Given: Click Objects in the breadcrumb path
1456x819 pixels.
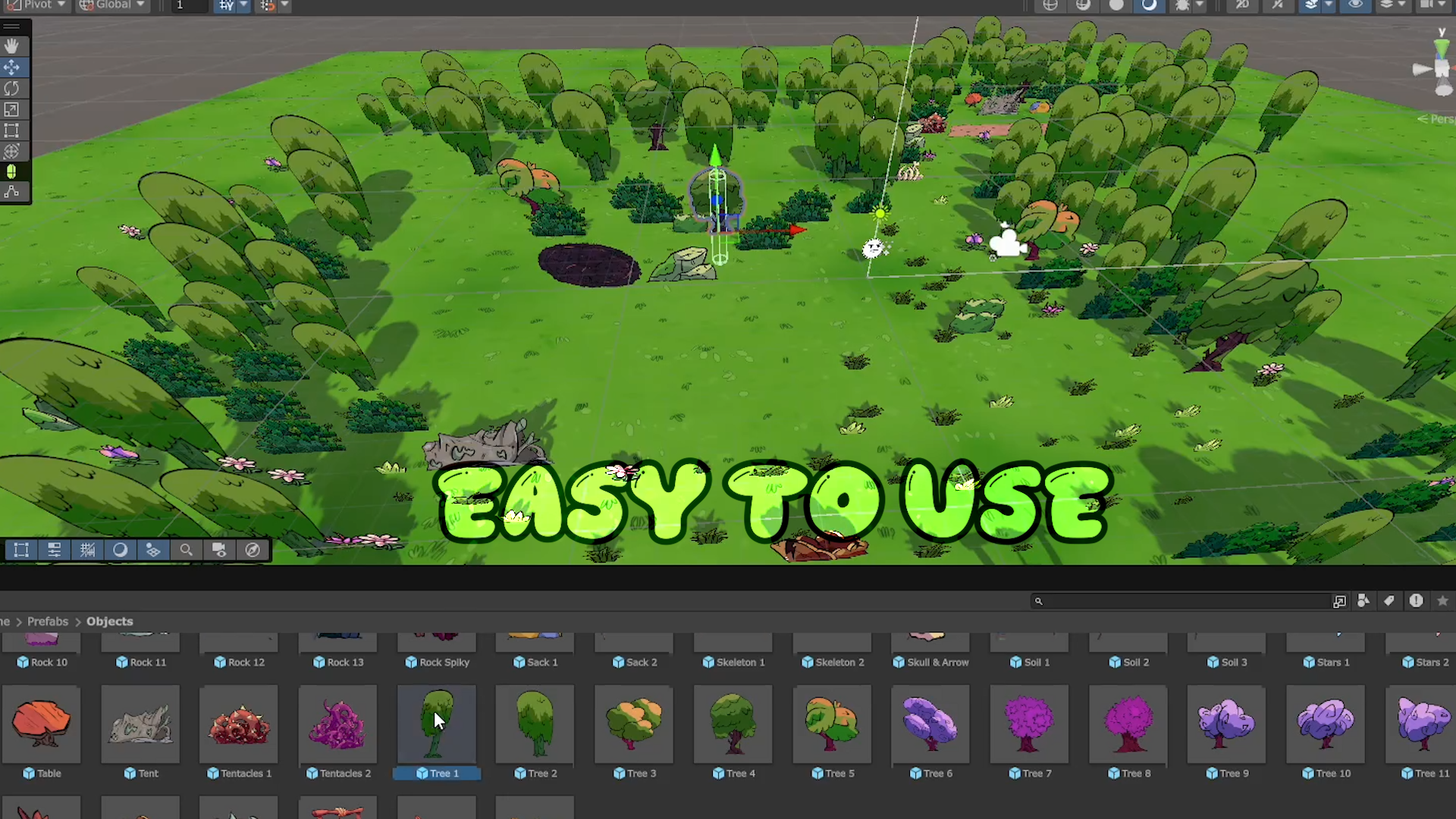Looking at the screenshot, I should 109,621.
